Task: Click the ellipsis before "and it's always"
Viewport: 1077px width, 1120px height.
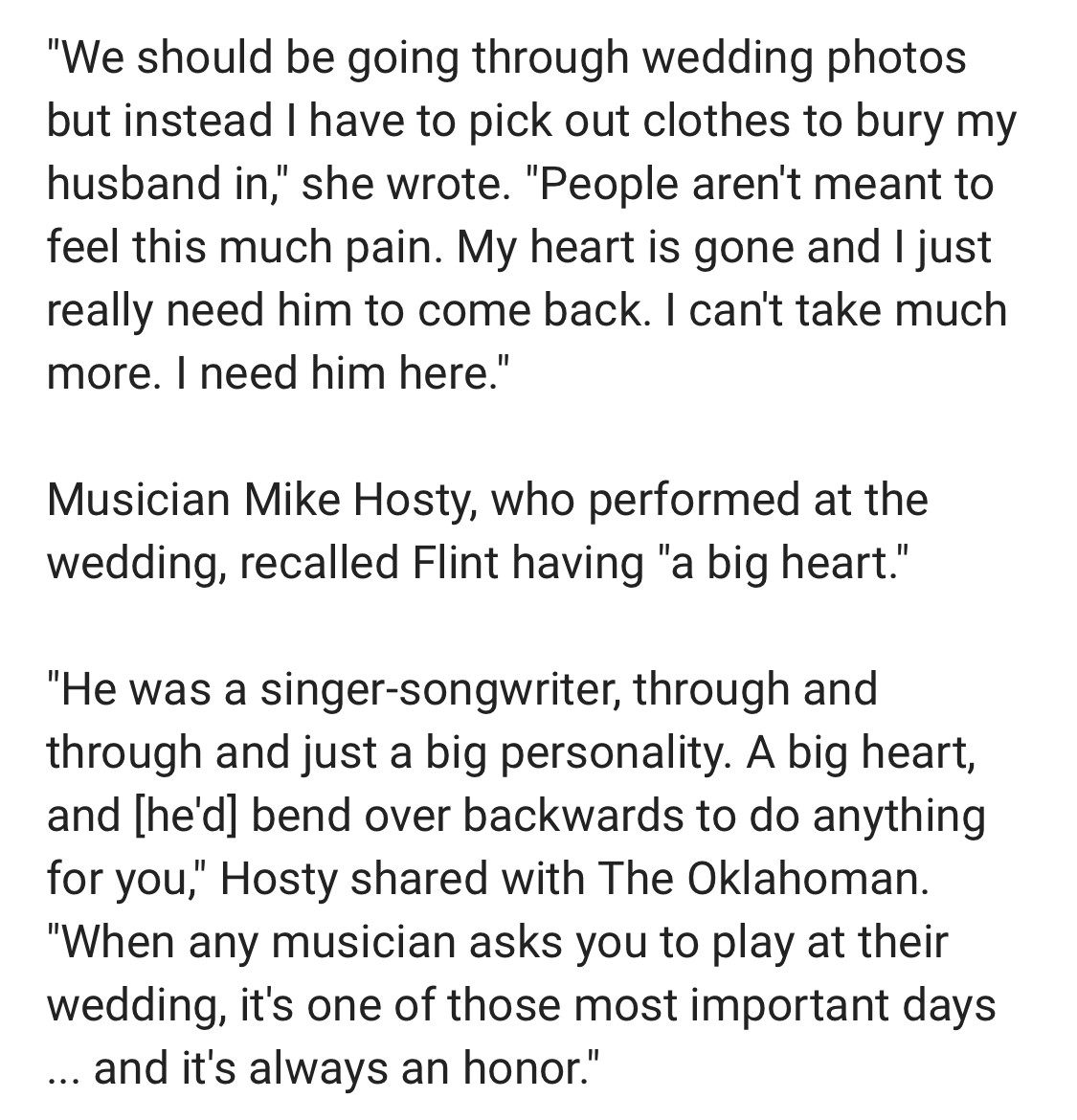Action: 64,1079
